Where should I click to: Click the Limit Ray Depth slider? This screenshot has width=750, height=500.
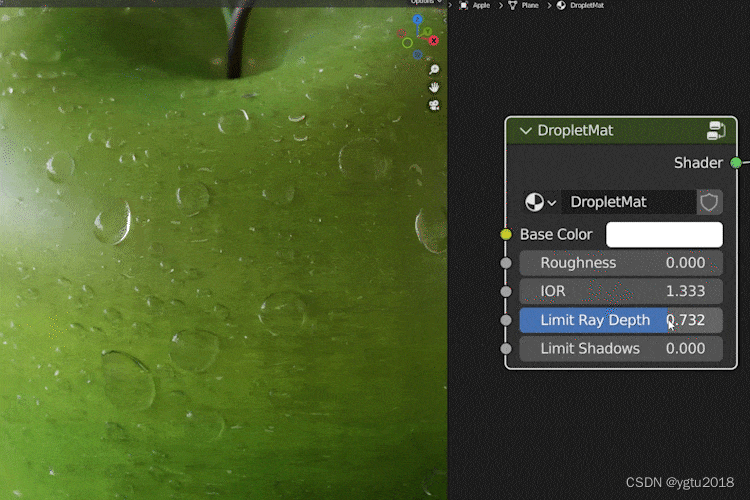(x=621, y=320)
